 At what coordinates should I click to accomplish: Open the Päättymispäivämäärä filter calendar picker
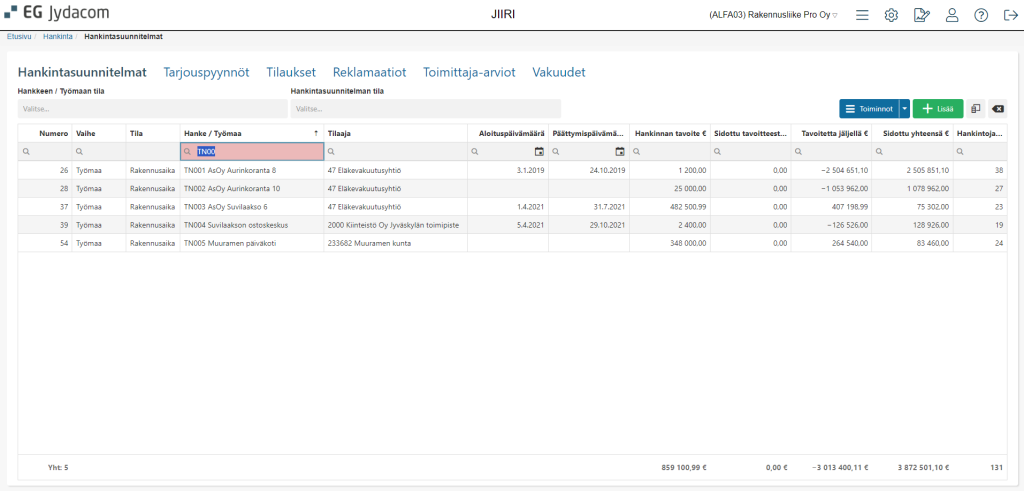click(x=620, y=151)
